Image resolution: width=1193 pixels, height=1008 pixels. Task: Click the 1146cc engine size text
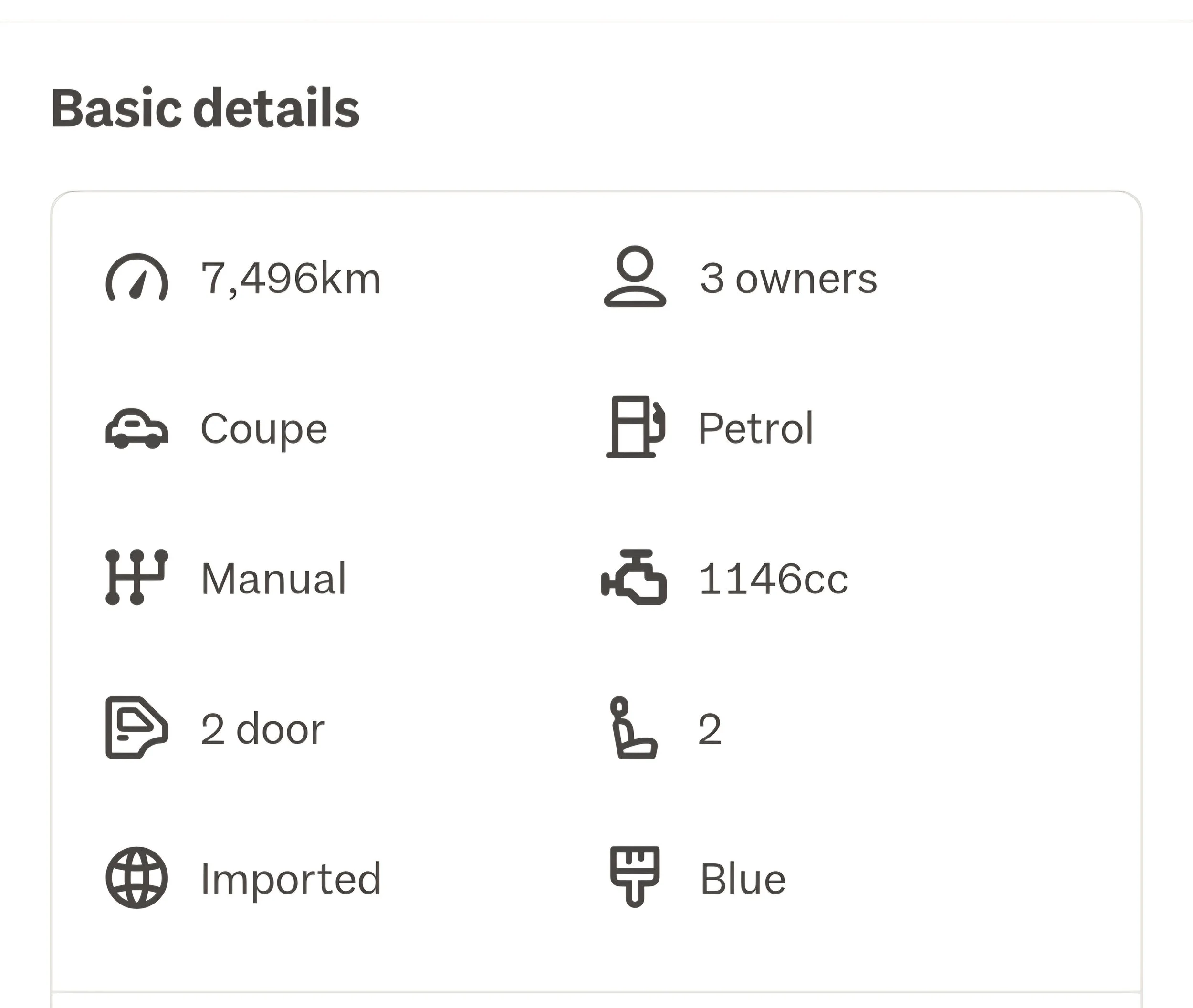pos(773,579)
